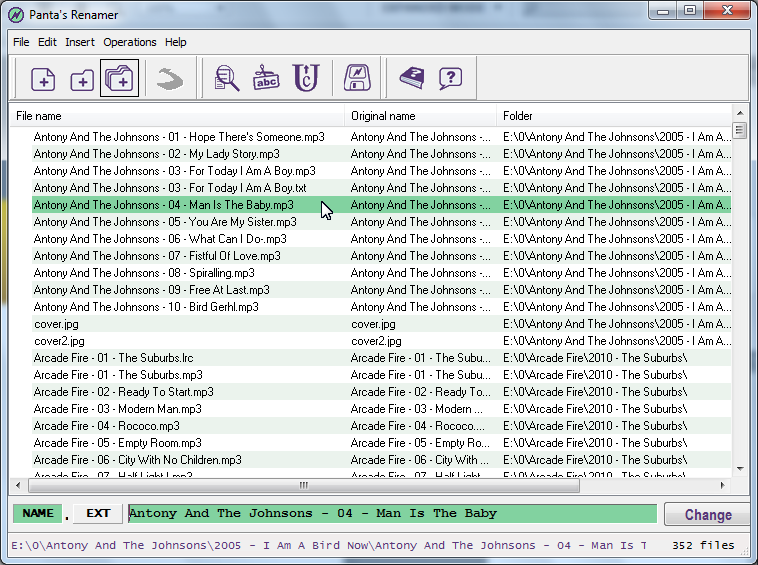The image size is (758, 565).
Task: Select row '03 - For Today I Am A Boy.mp3'
Action: pos(382,171)
